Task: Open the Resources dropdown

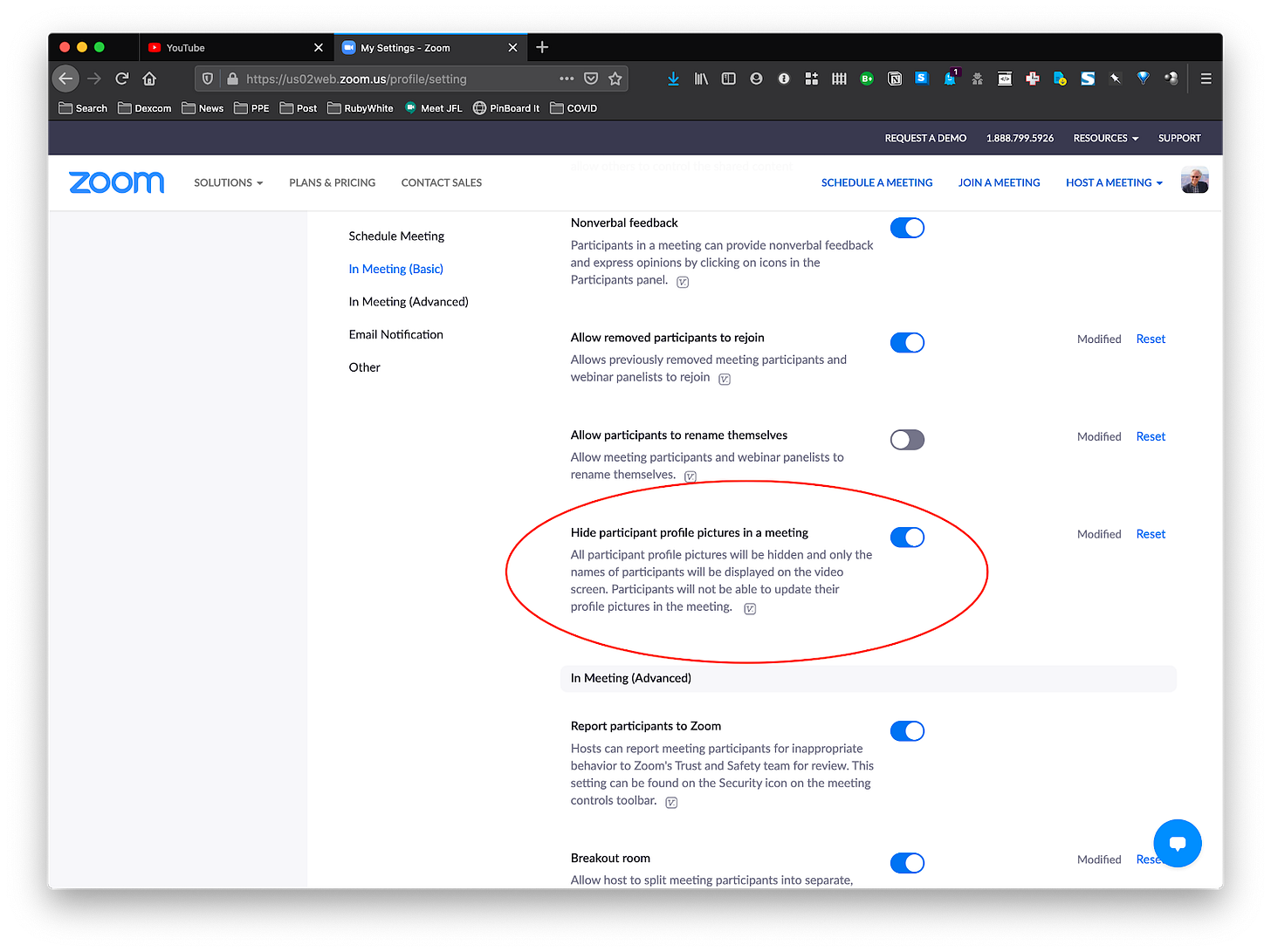Action: (1106, 138)
